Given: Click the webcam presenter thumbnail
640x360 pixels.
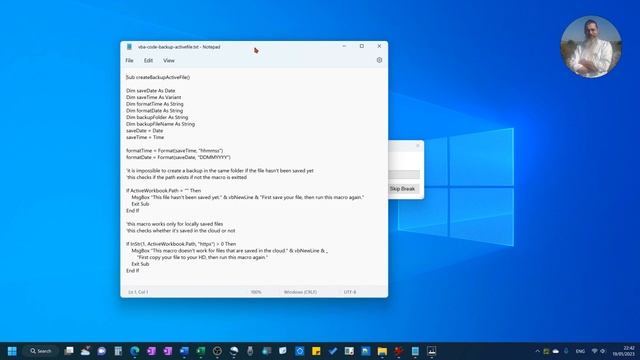Looking at the screenshot, I should tap(591, 47).
